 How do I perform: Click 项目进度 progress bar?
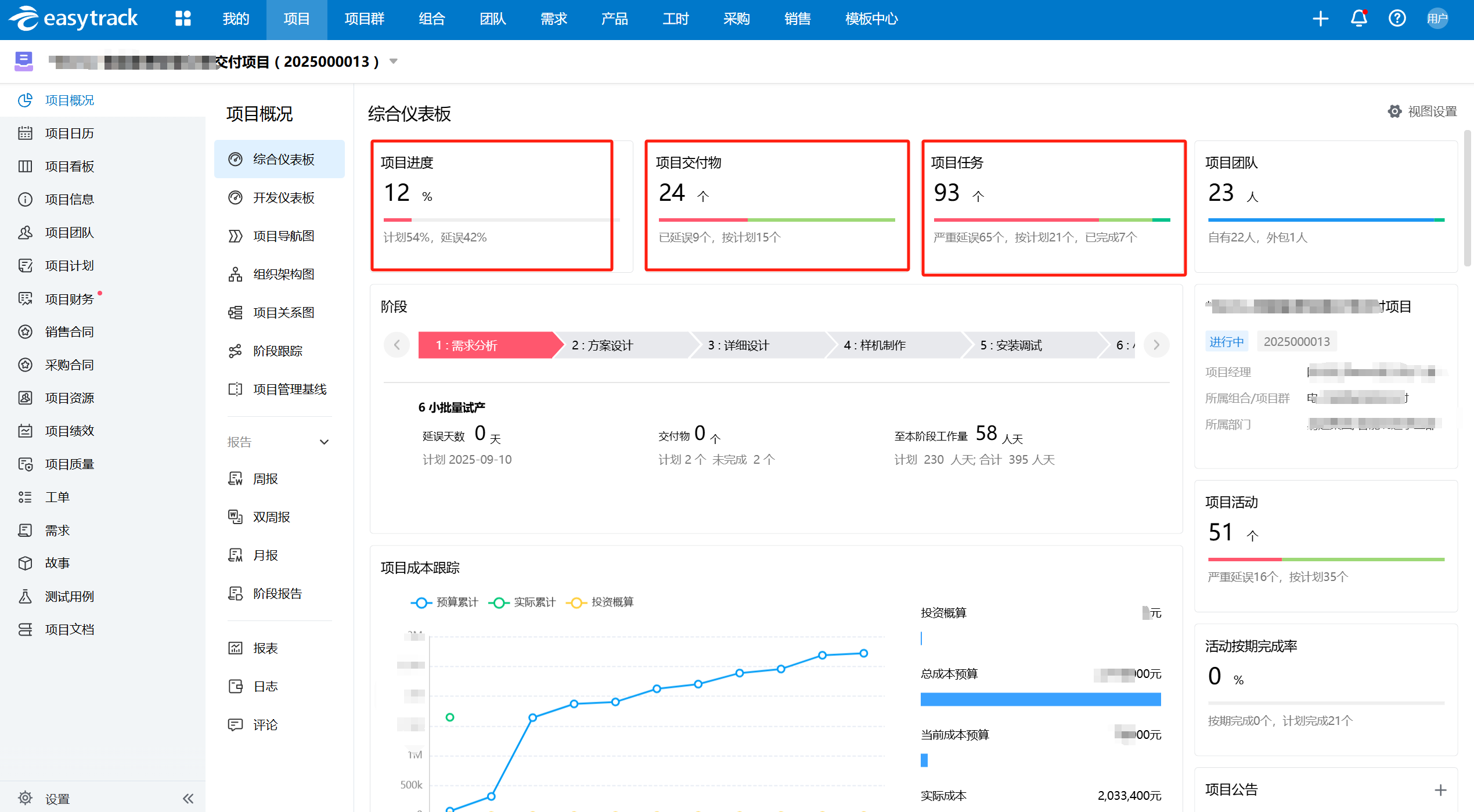(x=500, y=220)
